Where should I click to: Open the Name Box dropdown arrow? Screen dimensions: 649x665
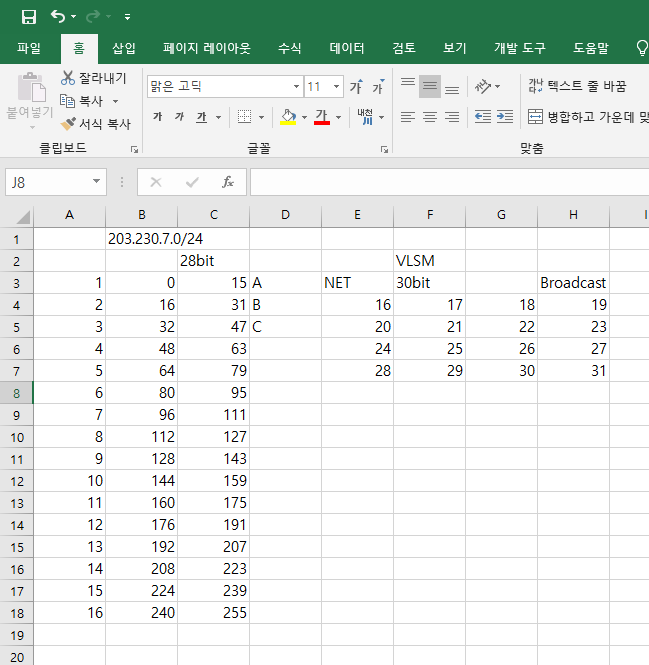(97, 182)
